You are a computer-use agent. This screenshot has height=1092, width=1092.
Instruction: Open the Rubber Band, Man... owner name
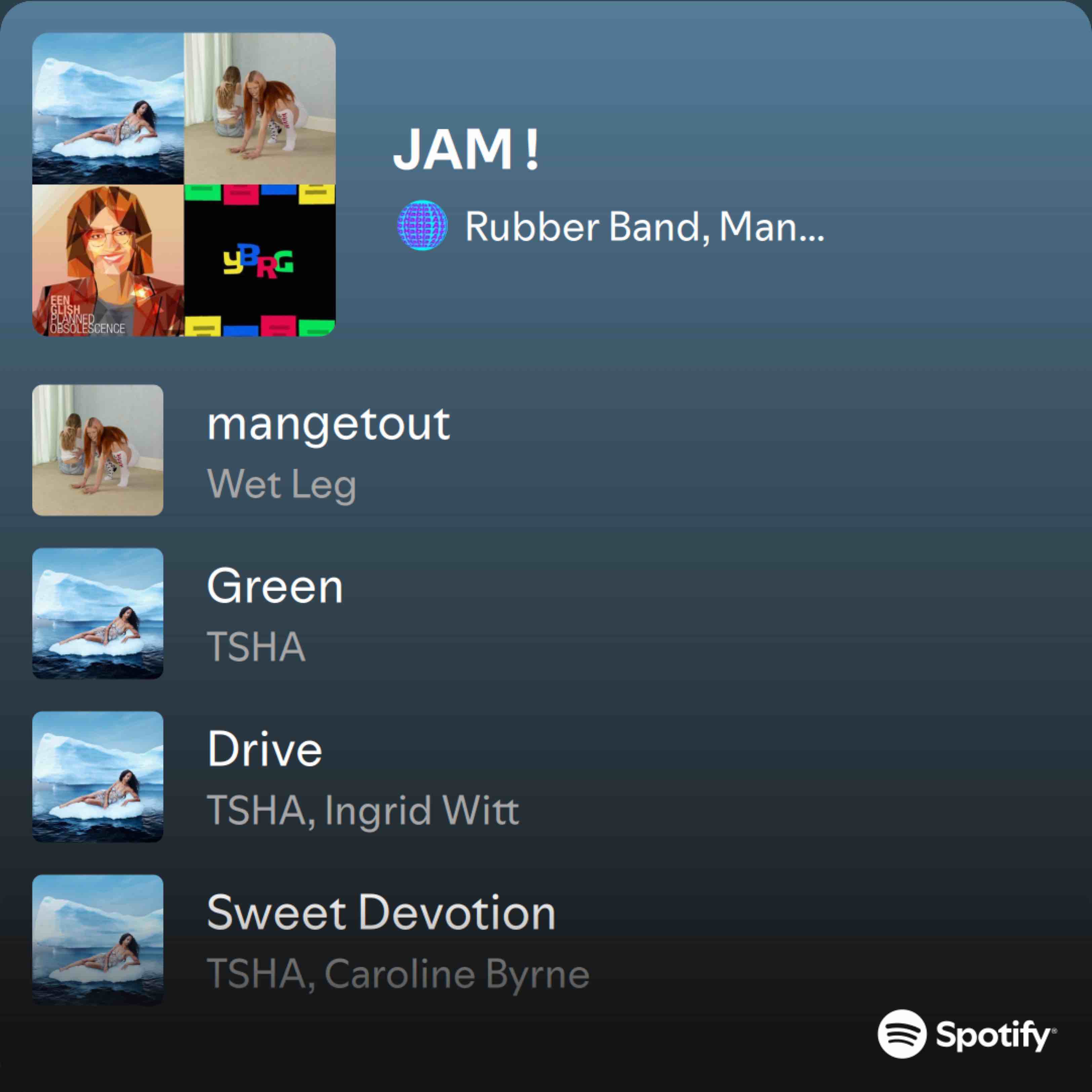tap(644, 227)
